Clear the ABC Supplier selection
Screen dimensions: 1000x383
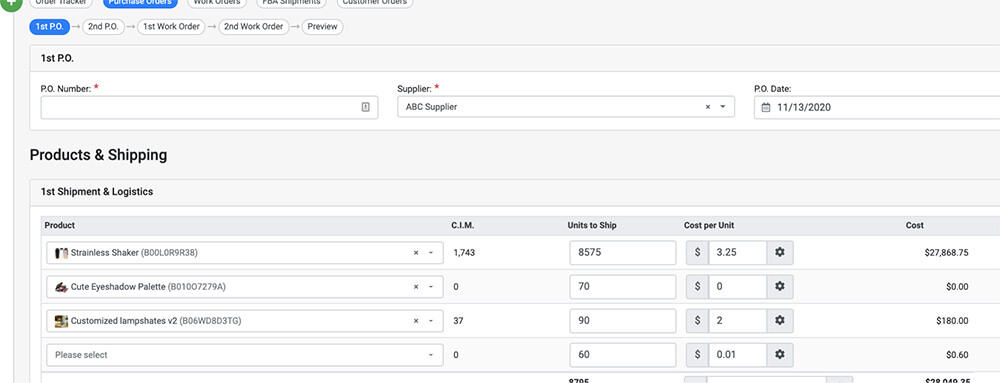(707, 107)
